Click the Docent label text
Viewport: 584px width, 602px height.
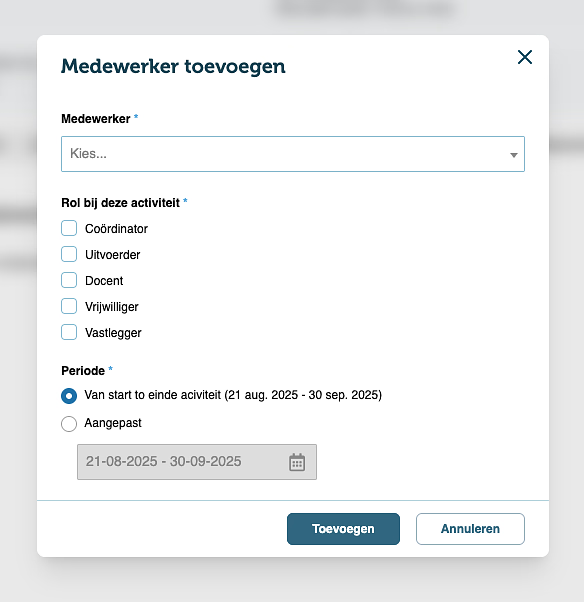(104, 281)
